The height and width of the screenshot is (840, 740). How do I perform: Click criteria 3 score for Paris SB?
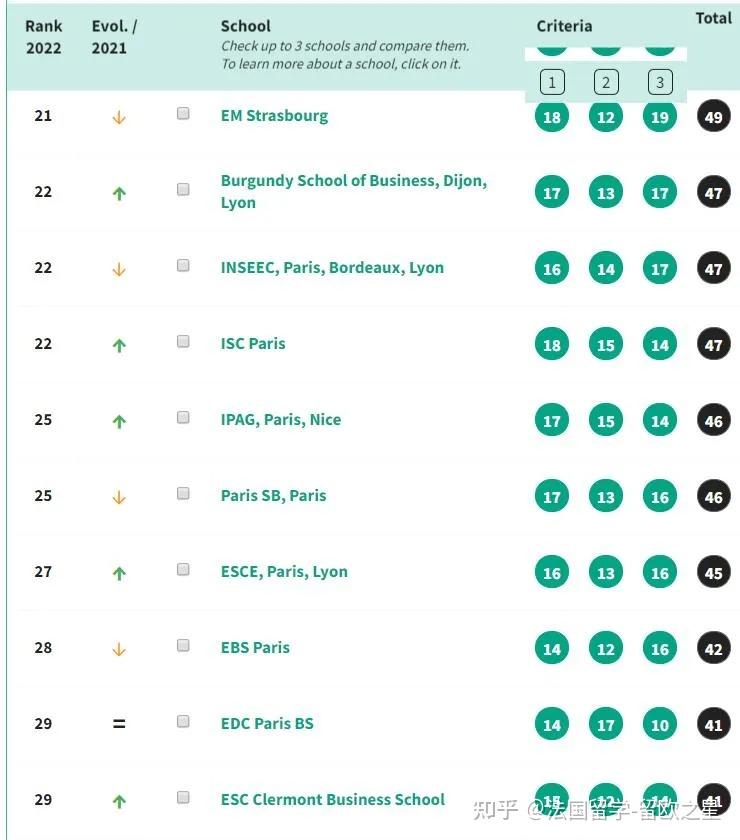[660, 497]
